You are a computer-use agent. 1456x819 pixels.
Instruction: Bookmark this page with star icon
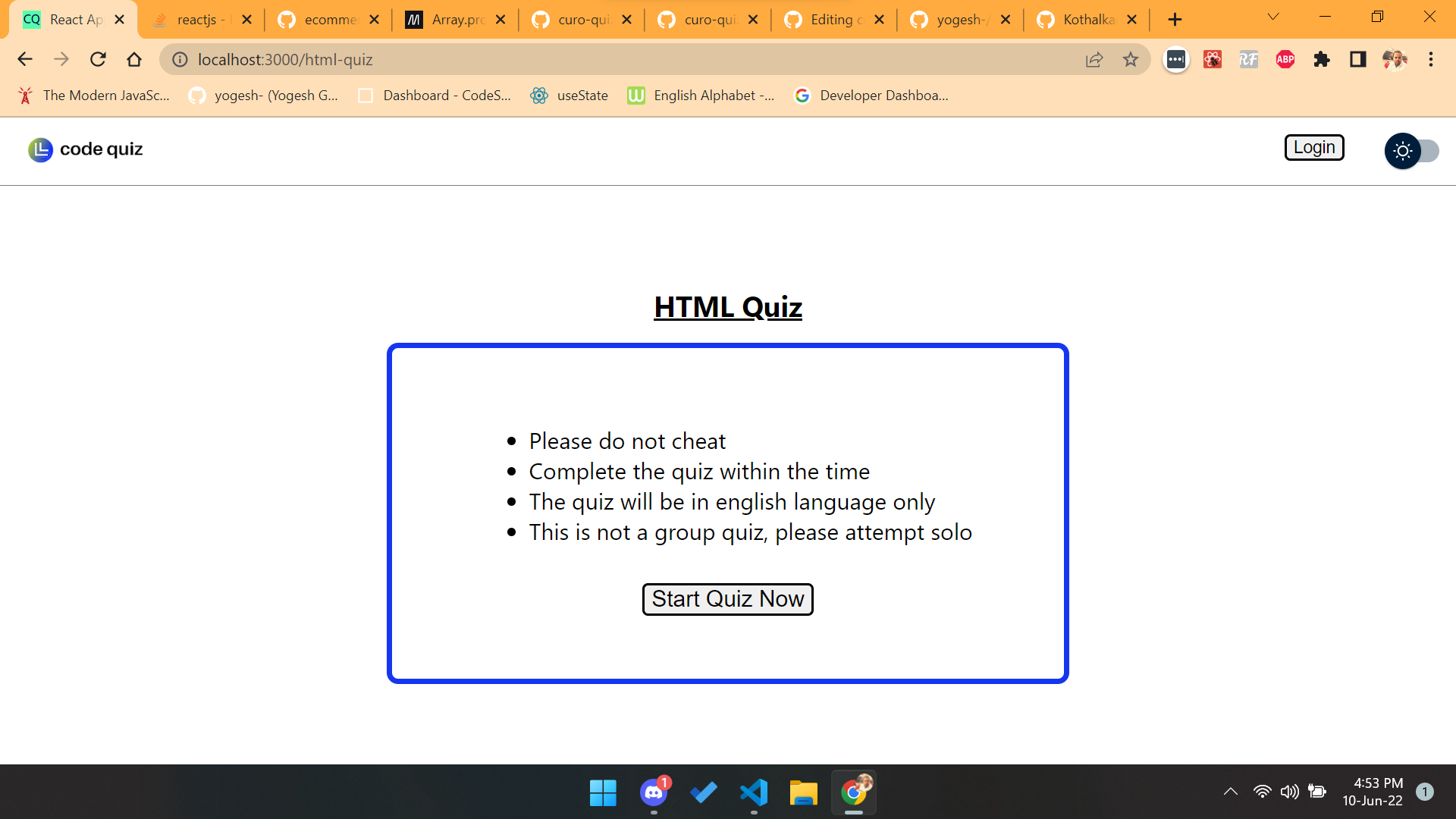1130,59
